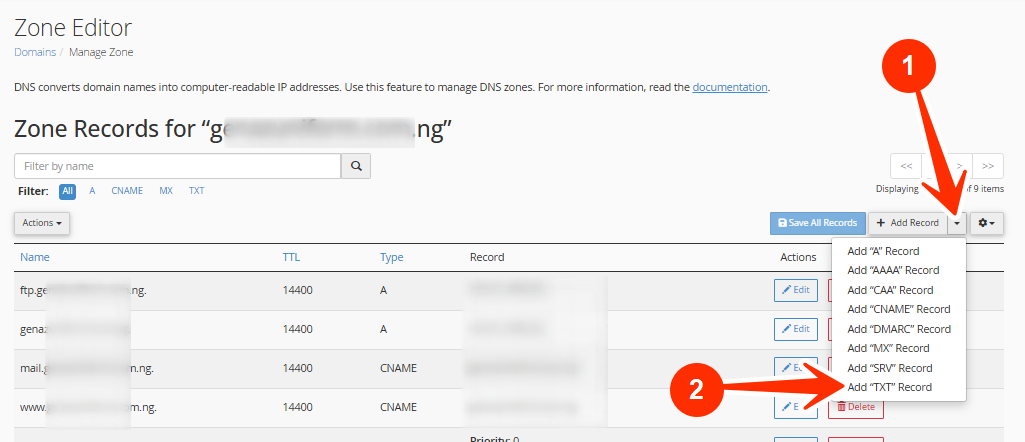This screenshot has width=1025, height=442.
Task: Click Edit for the ftp record
Action: point(796,290)
